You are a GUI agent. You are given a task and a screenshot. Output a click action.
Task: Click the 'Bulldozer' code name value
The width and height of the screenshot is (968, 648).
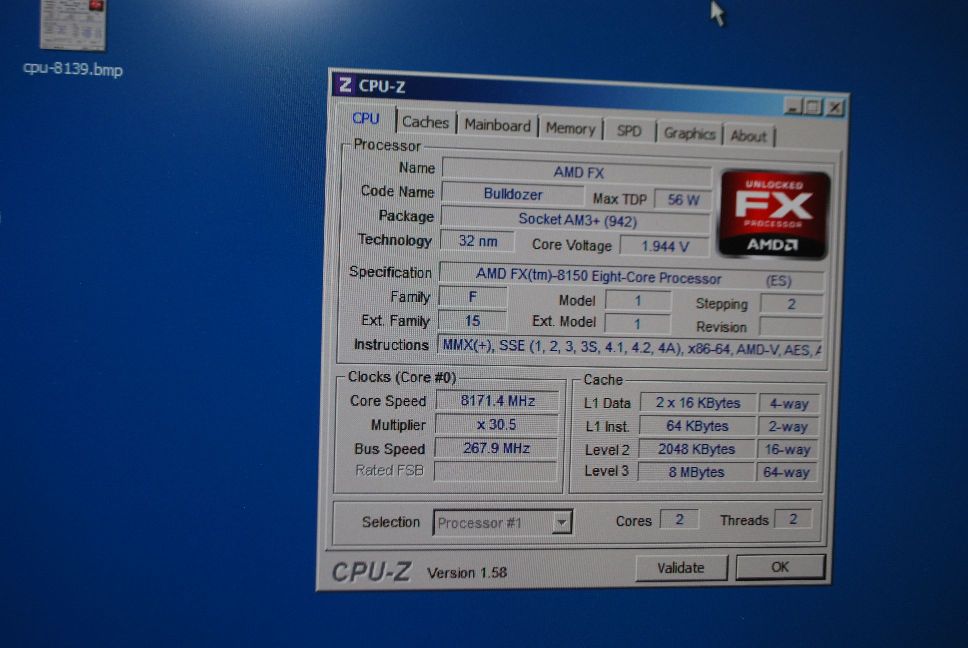click(x=513, y=194)
